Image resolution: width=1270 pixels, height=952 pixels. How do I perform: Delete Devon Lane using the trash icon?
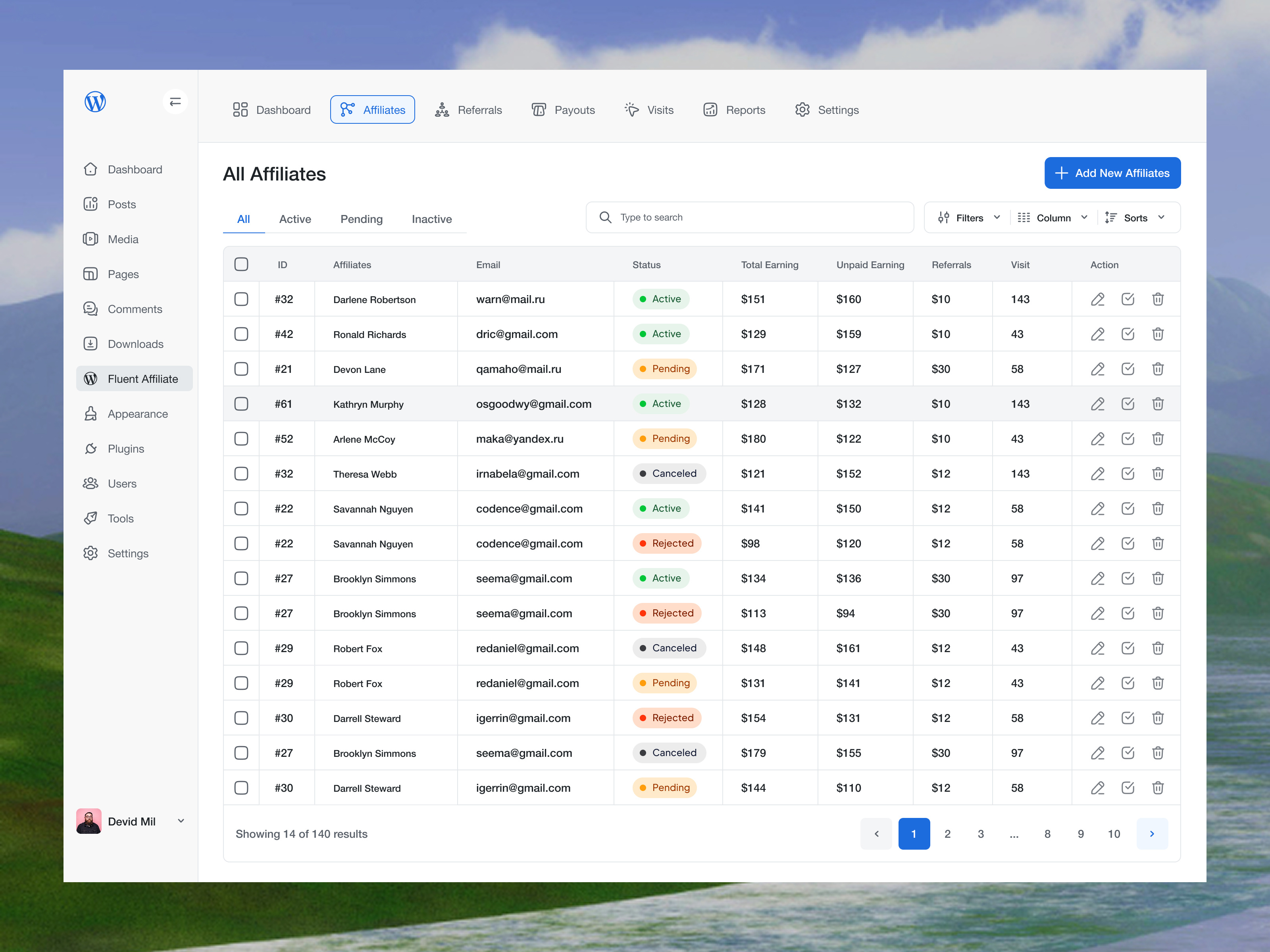point(1158,369)
